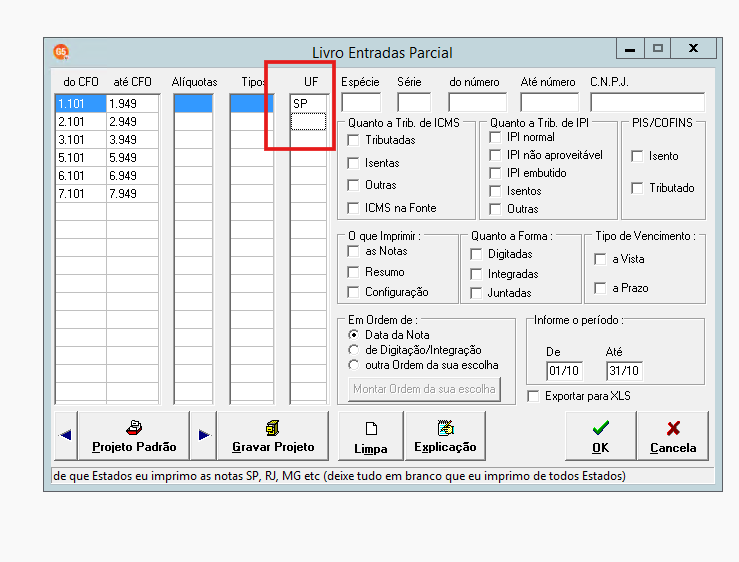Check the Outras IPI option
Viewport: 739px width, 562px height.
click(x=495, y=209)
